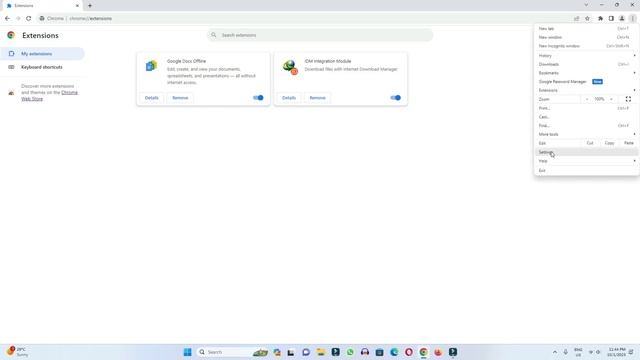Click Cut in the Edit row
The height and width of the screenshot is (360, 640).
590,143
